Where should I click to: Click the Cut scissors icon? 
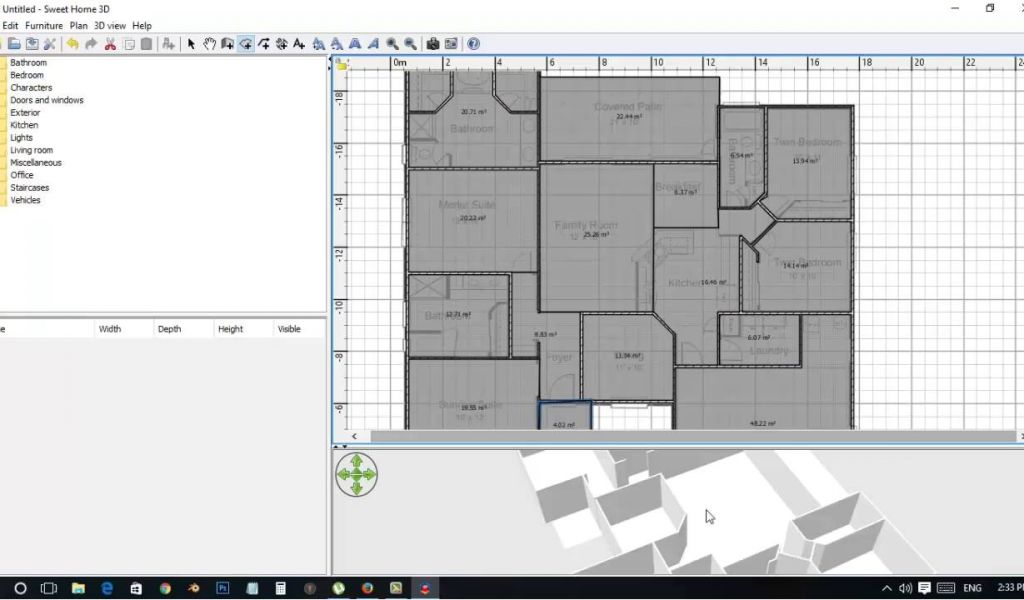pos(110,44)
